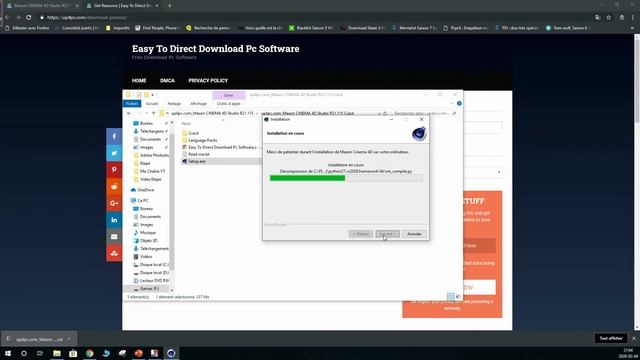Screen dimensions: 640x360
Task: Open the PRIVACY POLICY link
Action: click(208, 80)
